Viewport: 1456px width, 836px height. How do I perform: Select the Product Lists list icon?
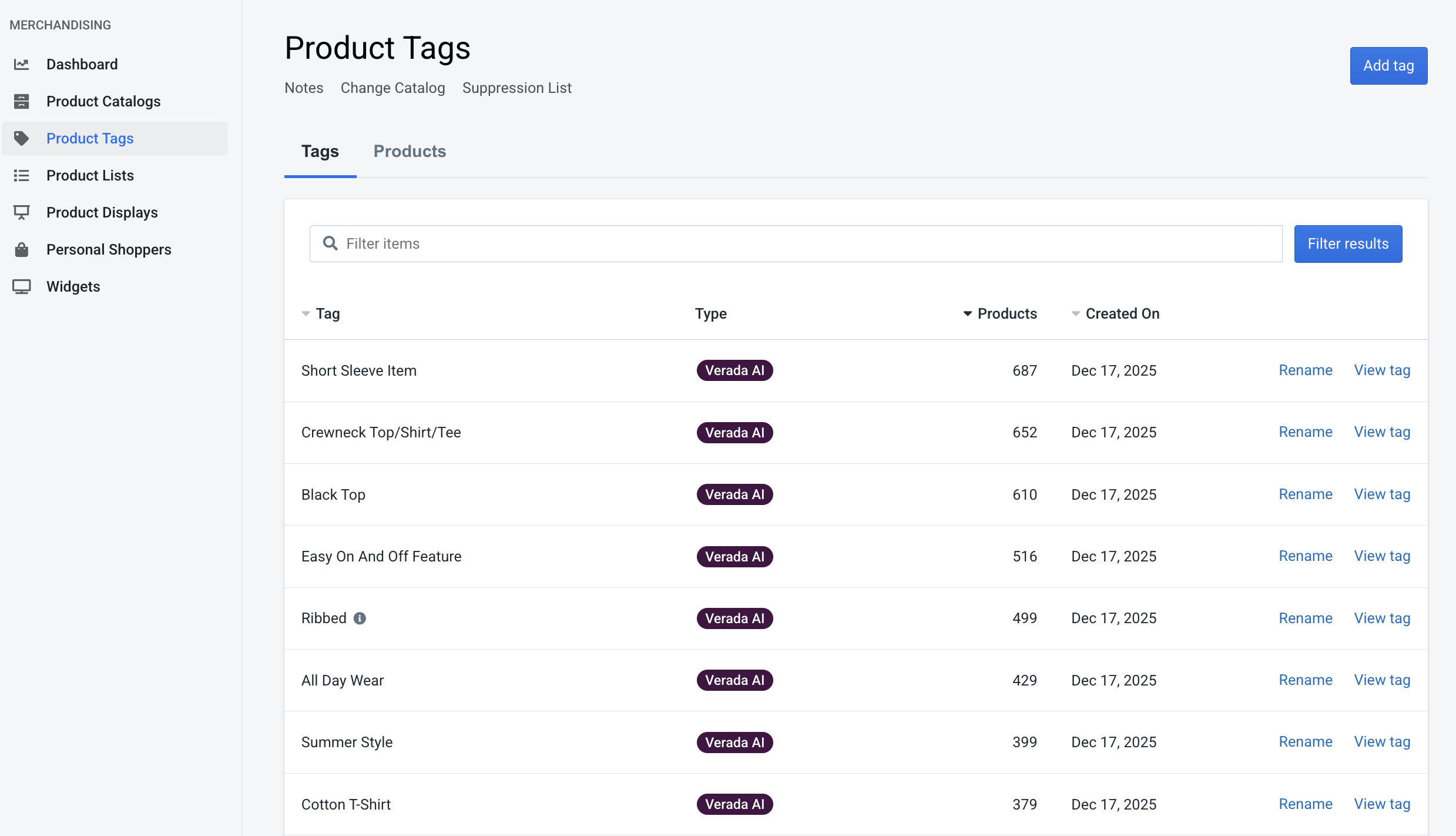[x=22, y=175]
